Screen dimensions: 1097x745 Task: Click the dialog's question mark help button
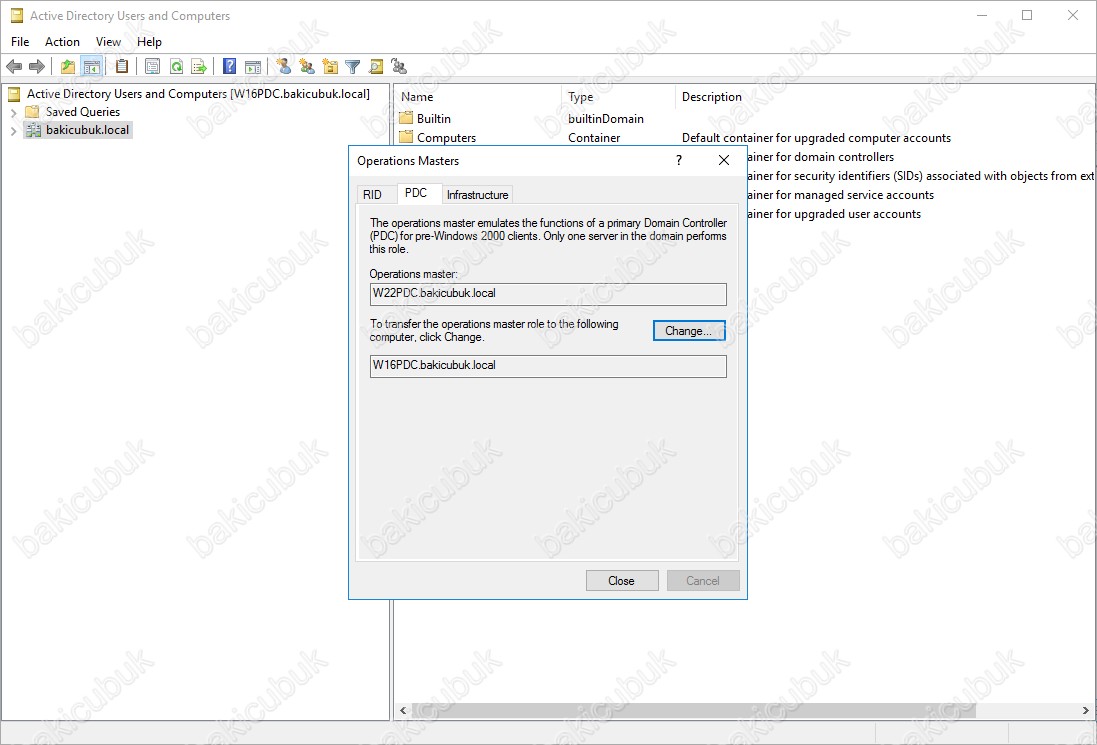click(679, 160)
